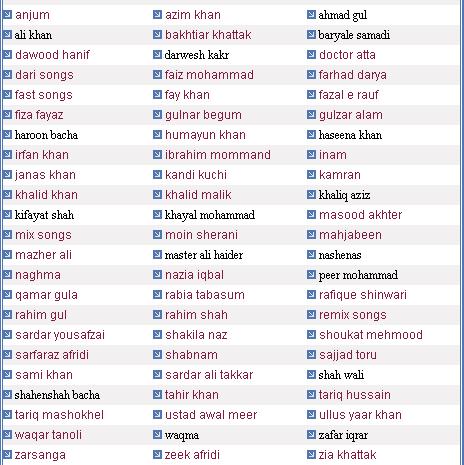
Task: Select the gulzar alam link
Action: tap(351, 115)
